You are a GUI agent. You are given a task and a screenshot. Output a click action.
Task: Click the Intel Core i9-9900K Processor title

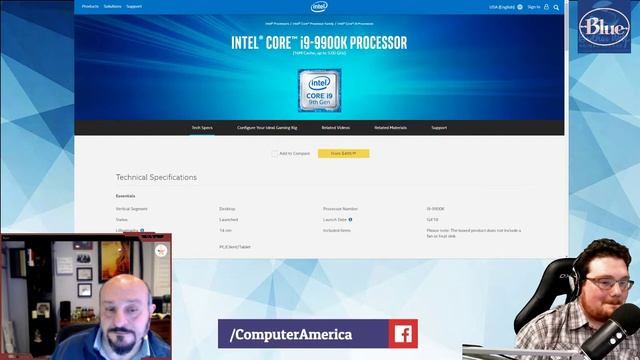[x=319, y=42]
